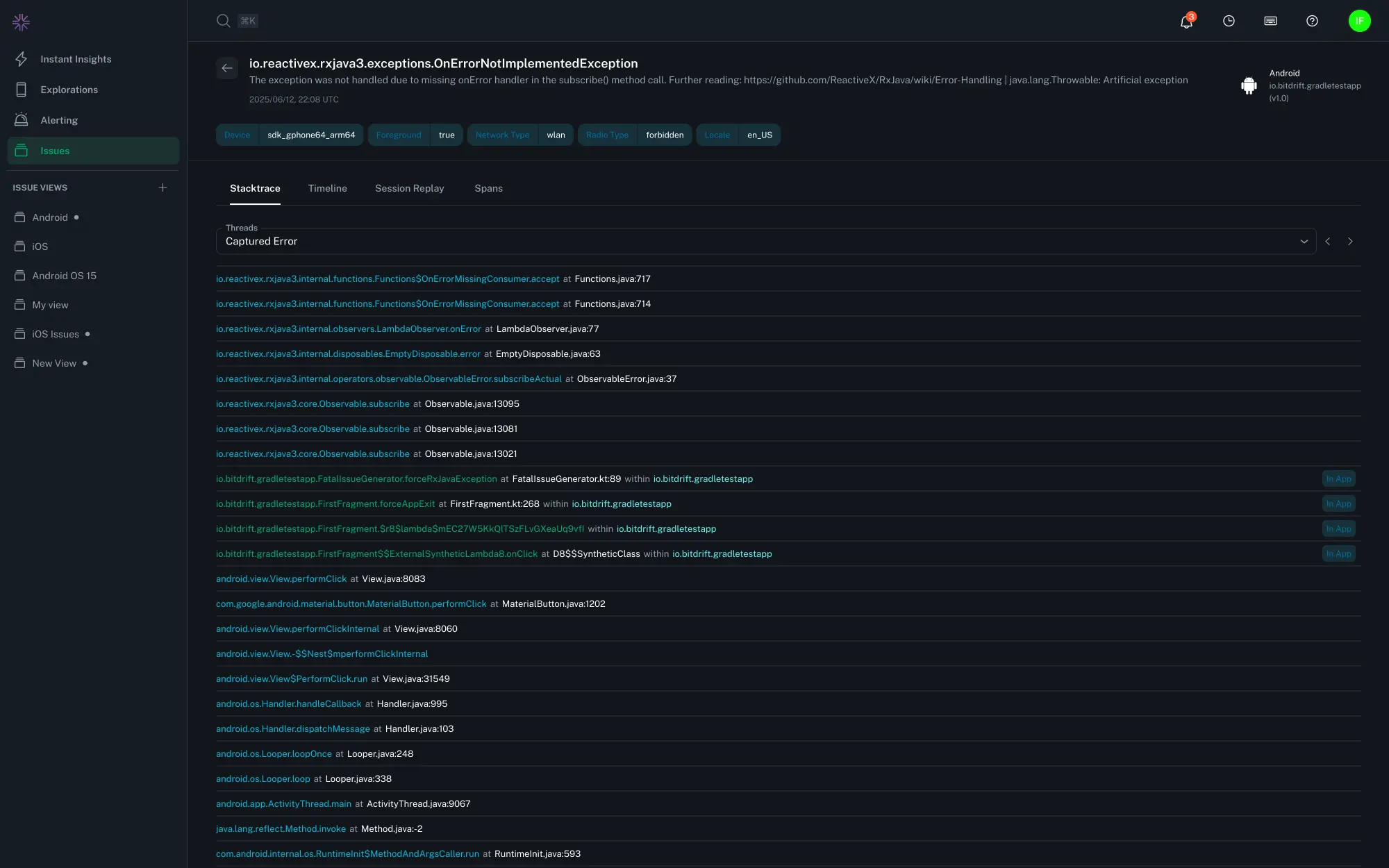Click the bitdrift logo at top left

[x=21, y=22]
